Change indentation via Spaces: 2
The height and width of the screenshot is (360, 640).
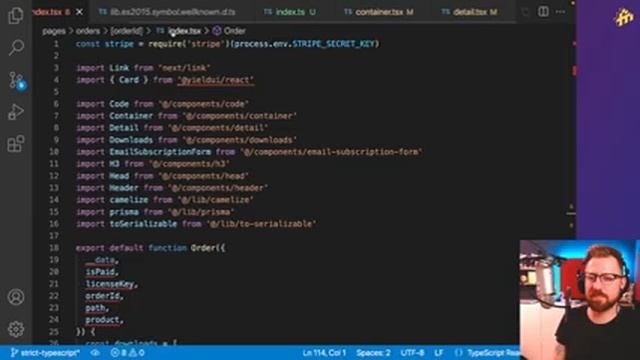[x=373, y=353]
